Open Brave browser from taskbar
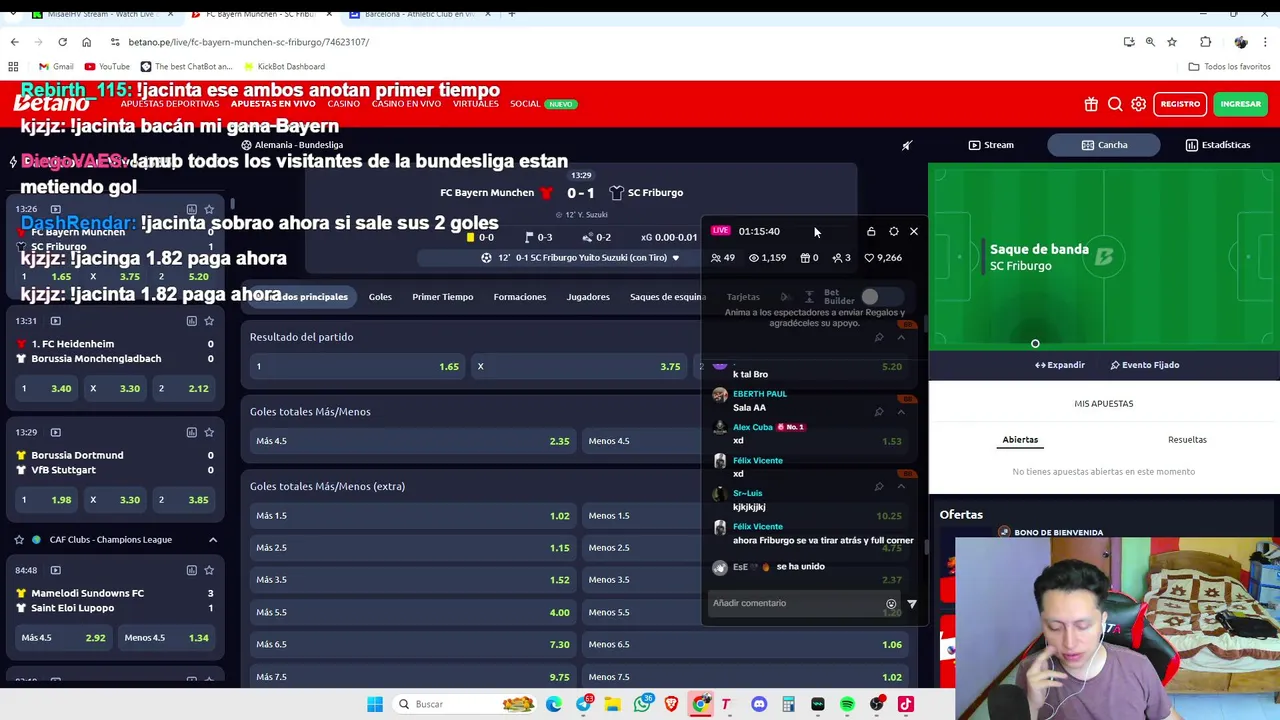The height and width of the screenshot is (720, 1280). [x=671, y=704]
